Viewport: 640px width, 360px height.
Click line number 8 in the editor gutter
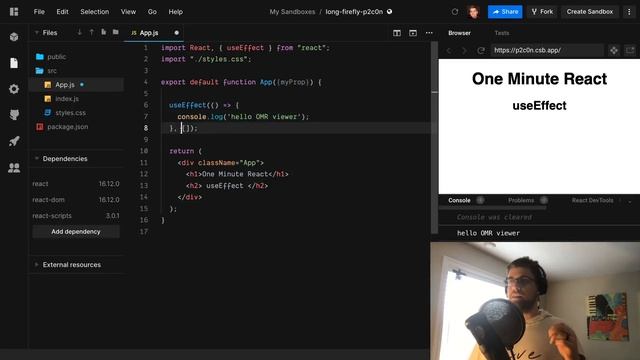pos(146,128)
